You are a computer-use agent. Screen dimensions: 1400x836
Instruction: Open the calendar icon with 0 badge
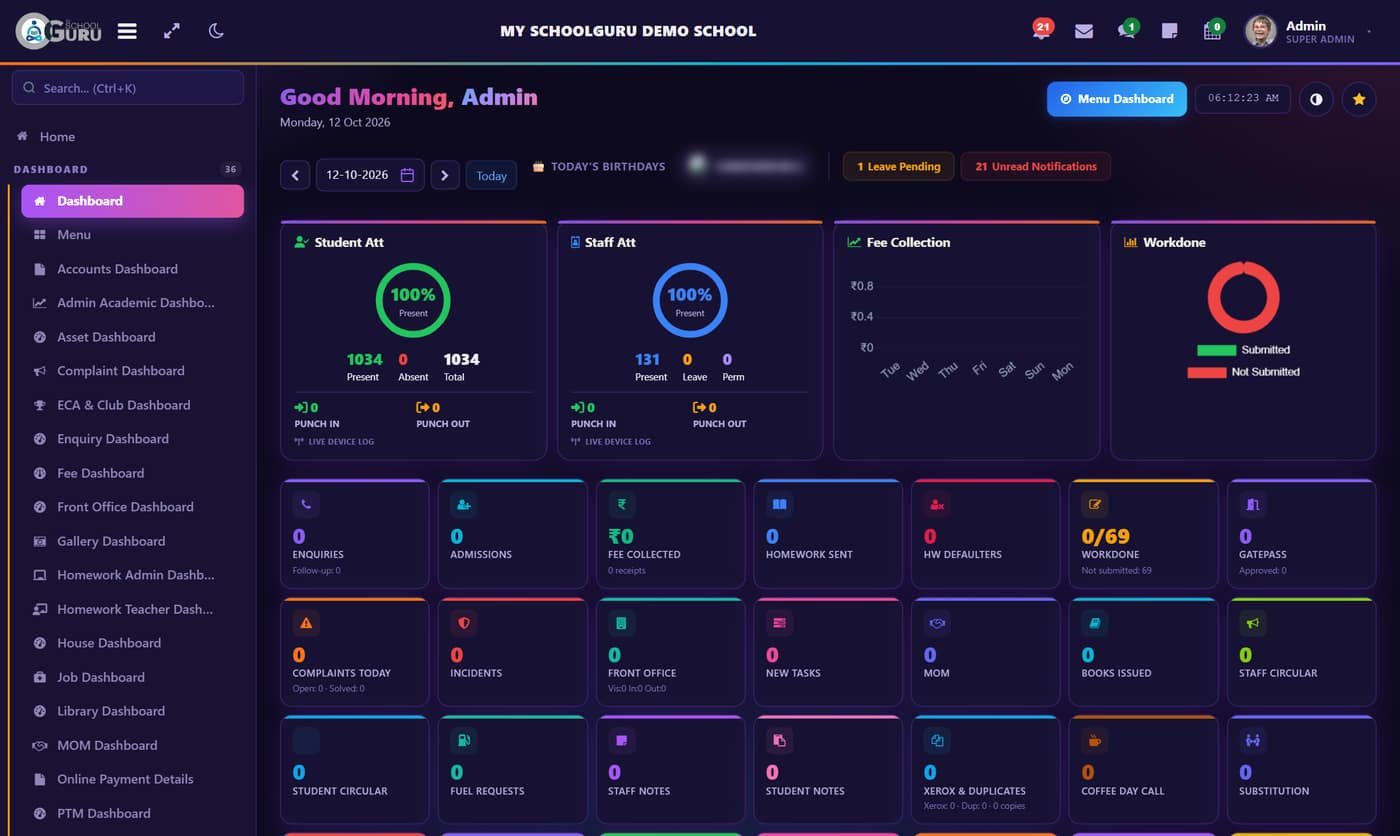tap(1213, 30)
